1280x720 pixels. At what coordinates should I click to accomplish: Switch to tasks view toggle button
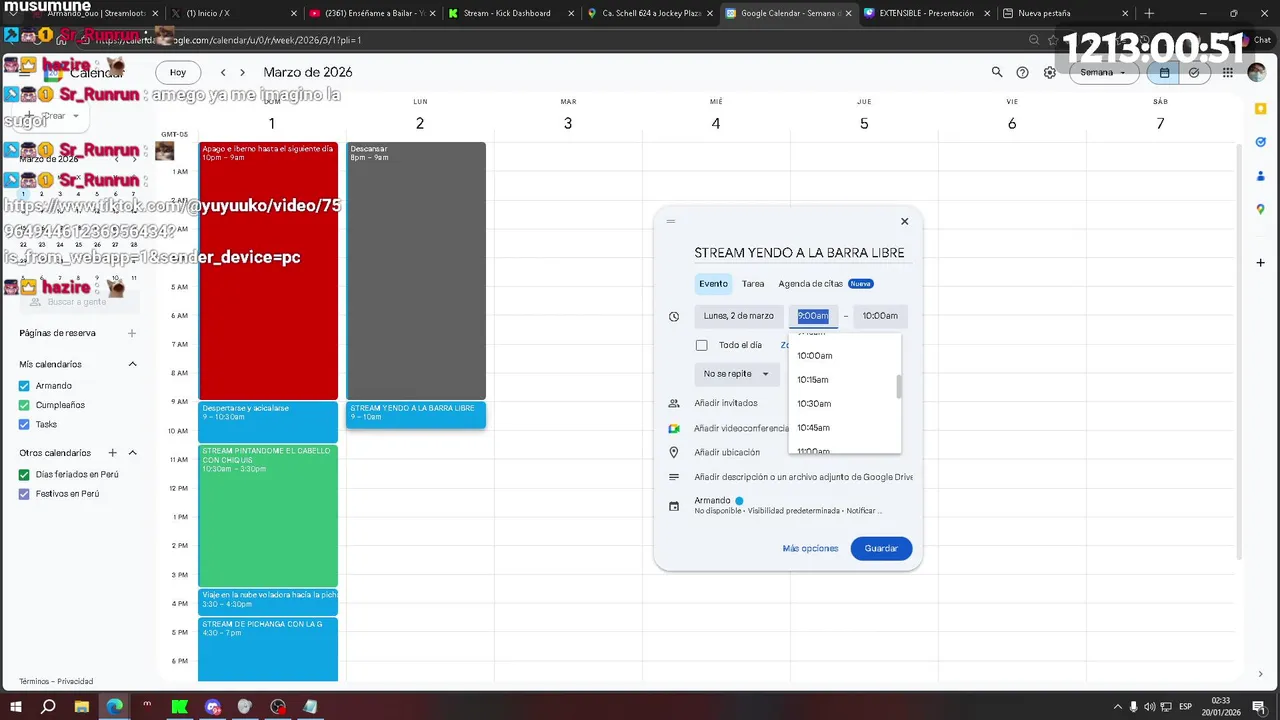pos(1194,72)
